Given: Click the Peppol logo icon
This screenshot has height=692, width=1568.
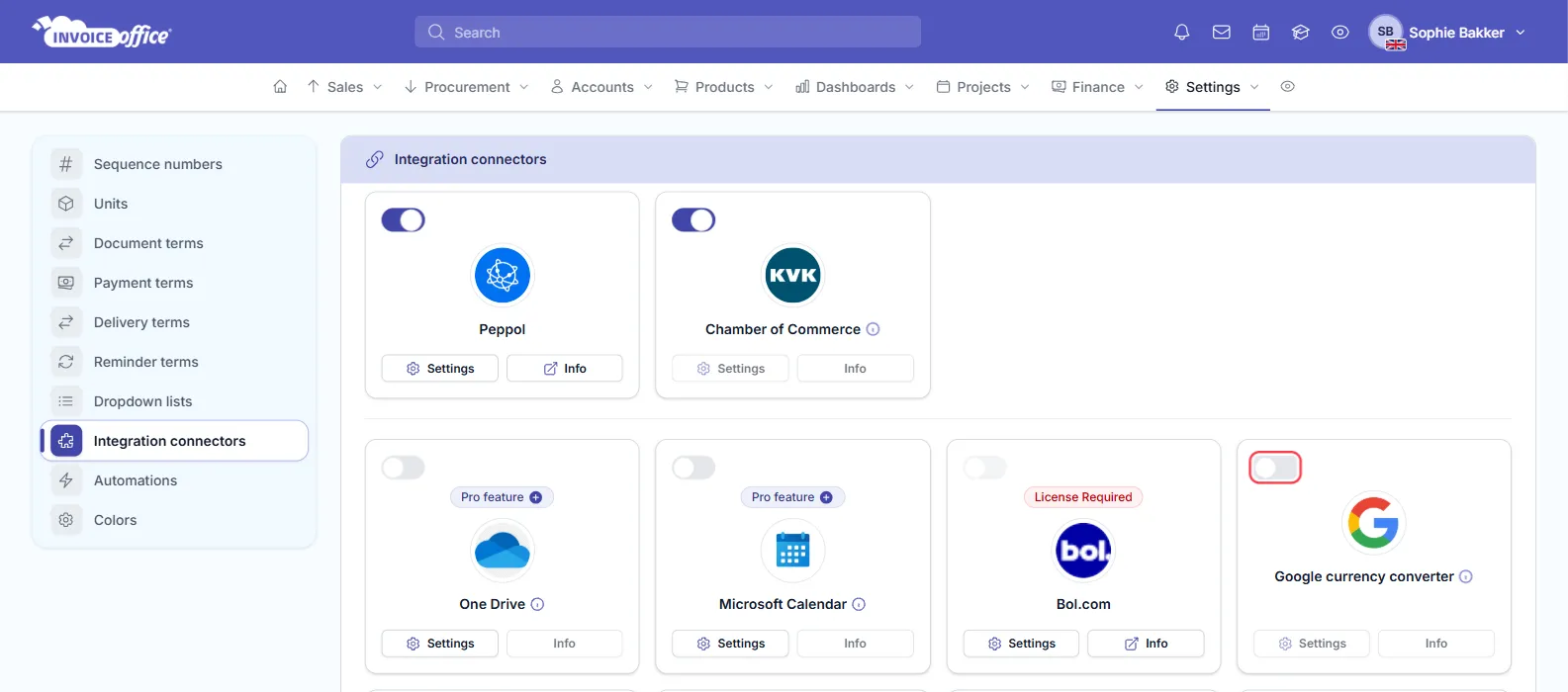Looking at the screenshot, I should point(503,275).
